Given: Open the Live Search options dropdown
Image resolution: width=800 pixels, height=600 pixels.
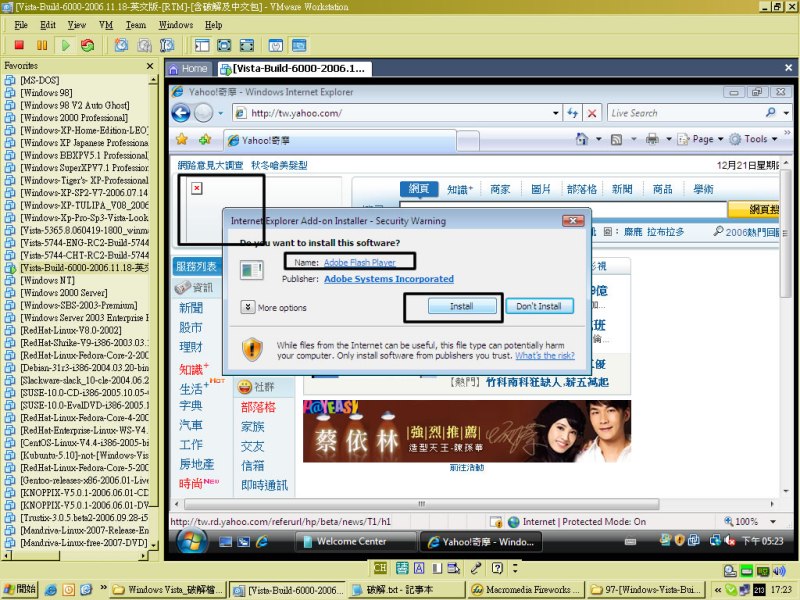Looking at the screenshot, I should [786, 113].
